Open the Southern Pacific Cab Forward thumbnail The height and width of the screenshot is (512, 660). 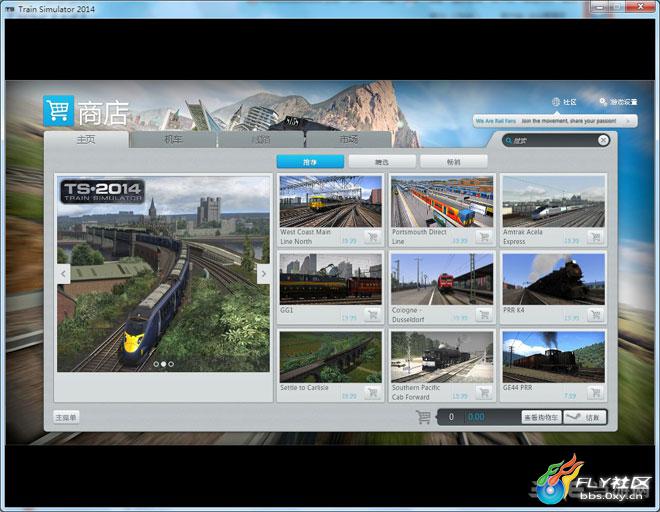click(x=442, y=357)
